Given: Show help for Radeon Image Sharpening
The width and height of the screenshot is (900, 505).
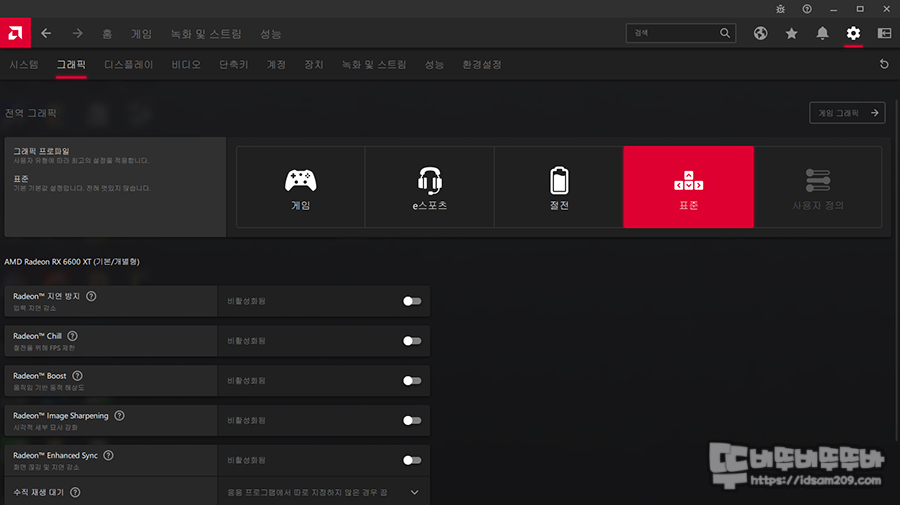Looking at the screenshot, I should pyautogui.click(x=119, y=415).
